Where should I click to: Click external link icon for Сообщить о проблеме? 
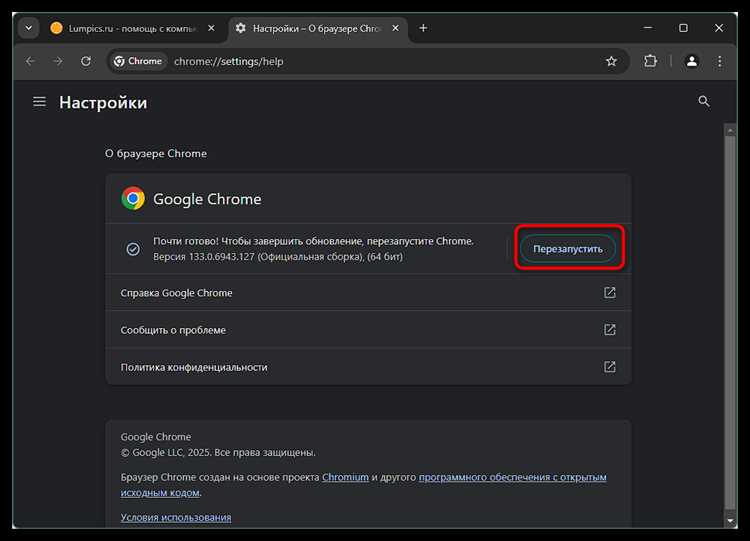tap(609, 330)
